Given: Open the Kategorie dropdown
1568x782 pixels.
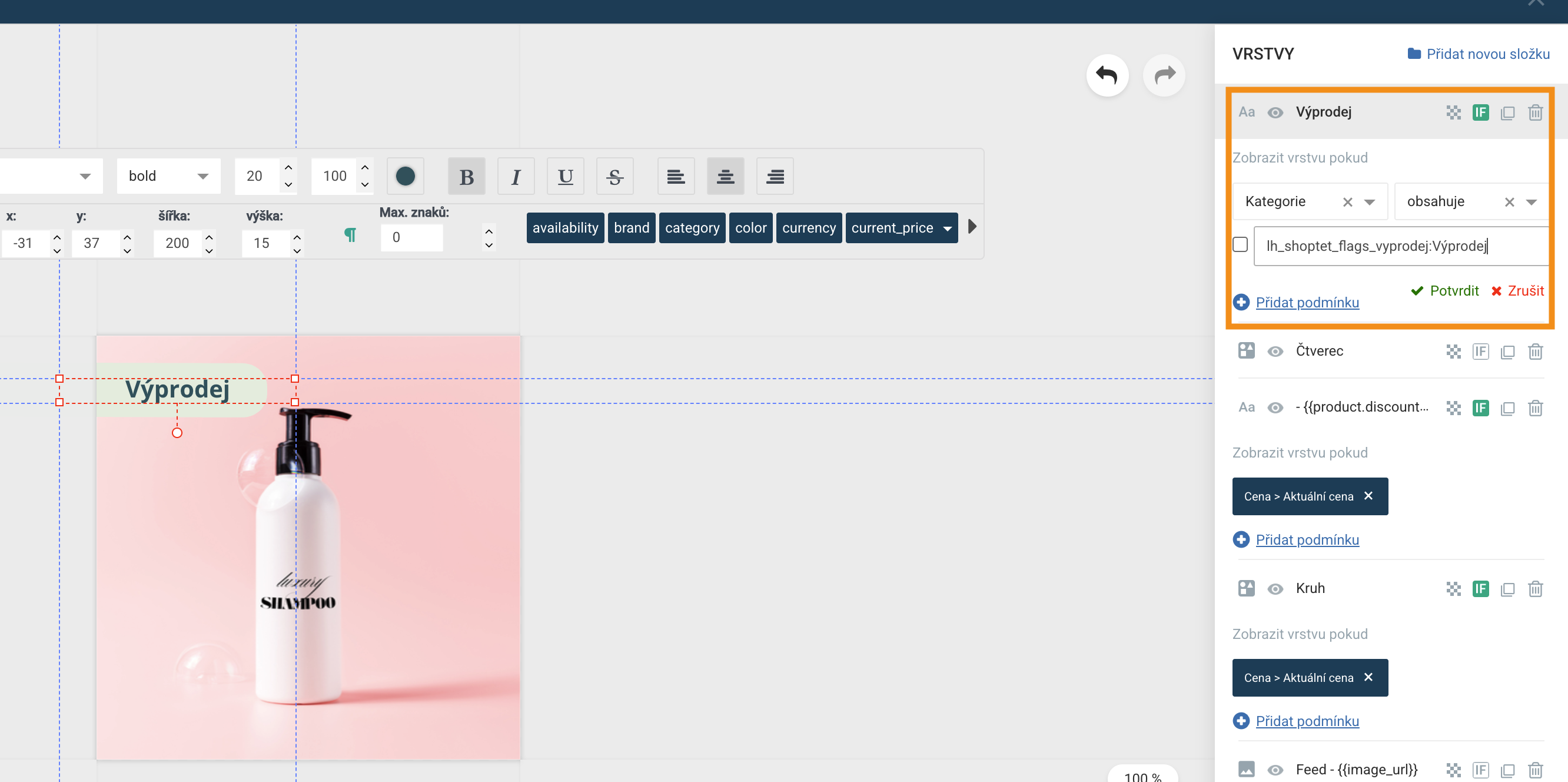Looking at the screenshot, I should [x=1369, y=201].
